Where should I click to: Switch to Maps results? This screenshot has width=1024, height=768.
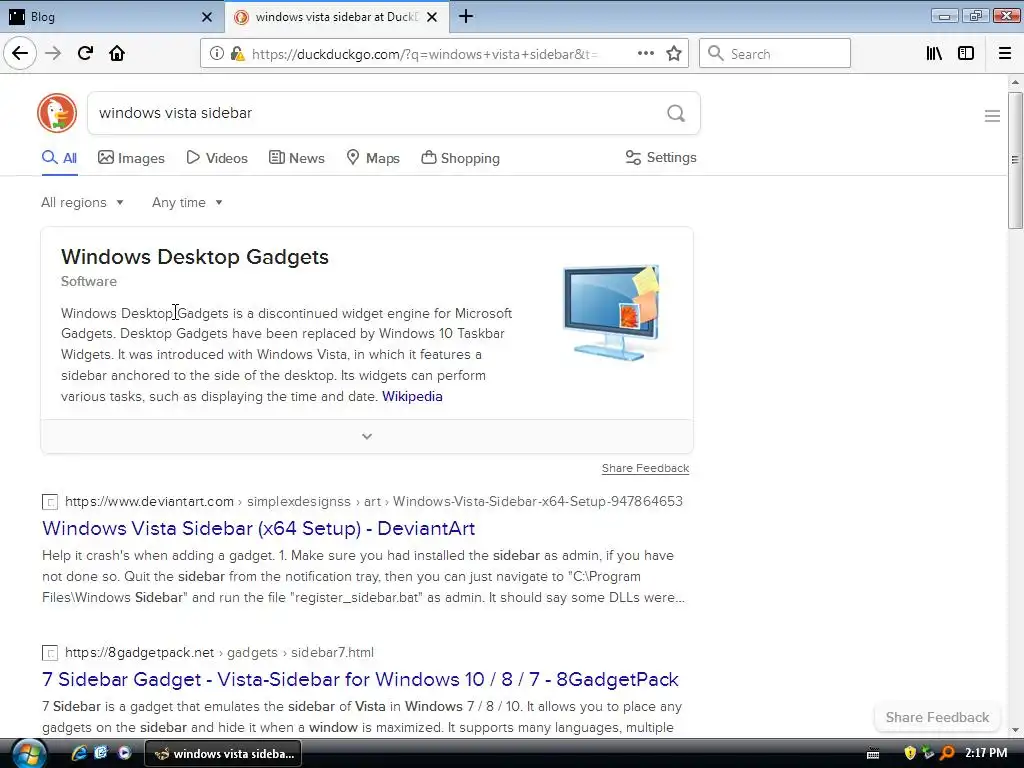coord(373,158)
